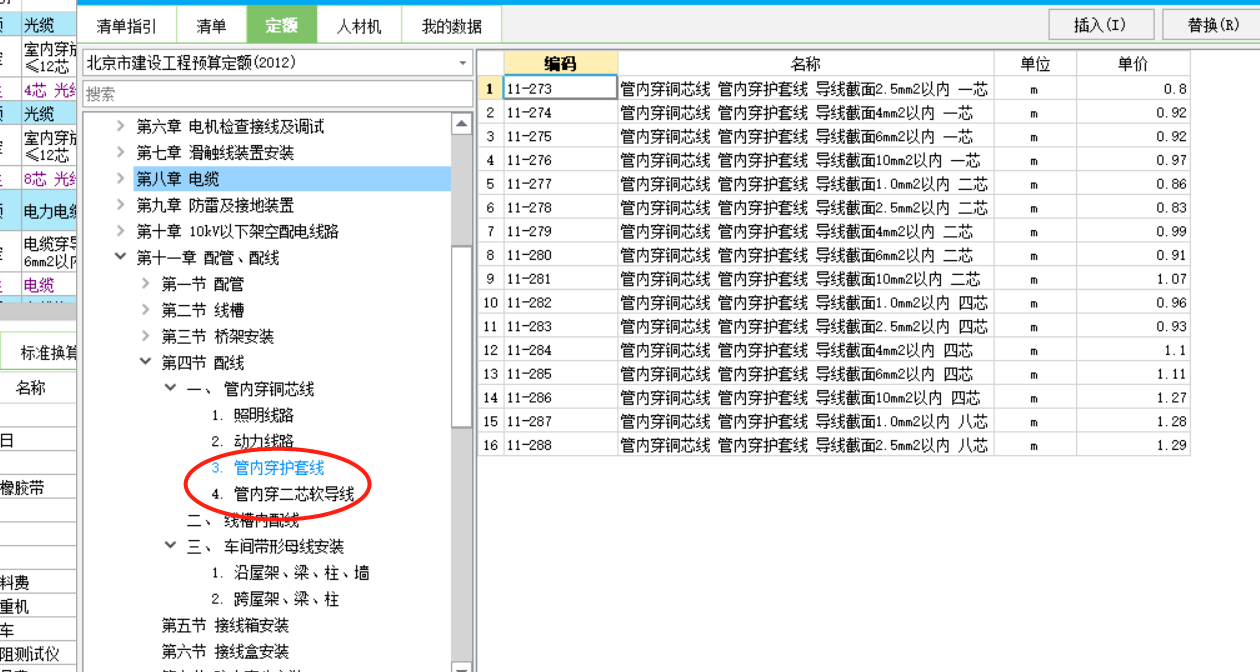Open the 清单指引 tab

[x=127, y=25]
